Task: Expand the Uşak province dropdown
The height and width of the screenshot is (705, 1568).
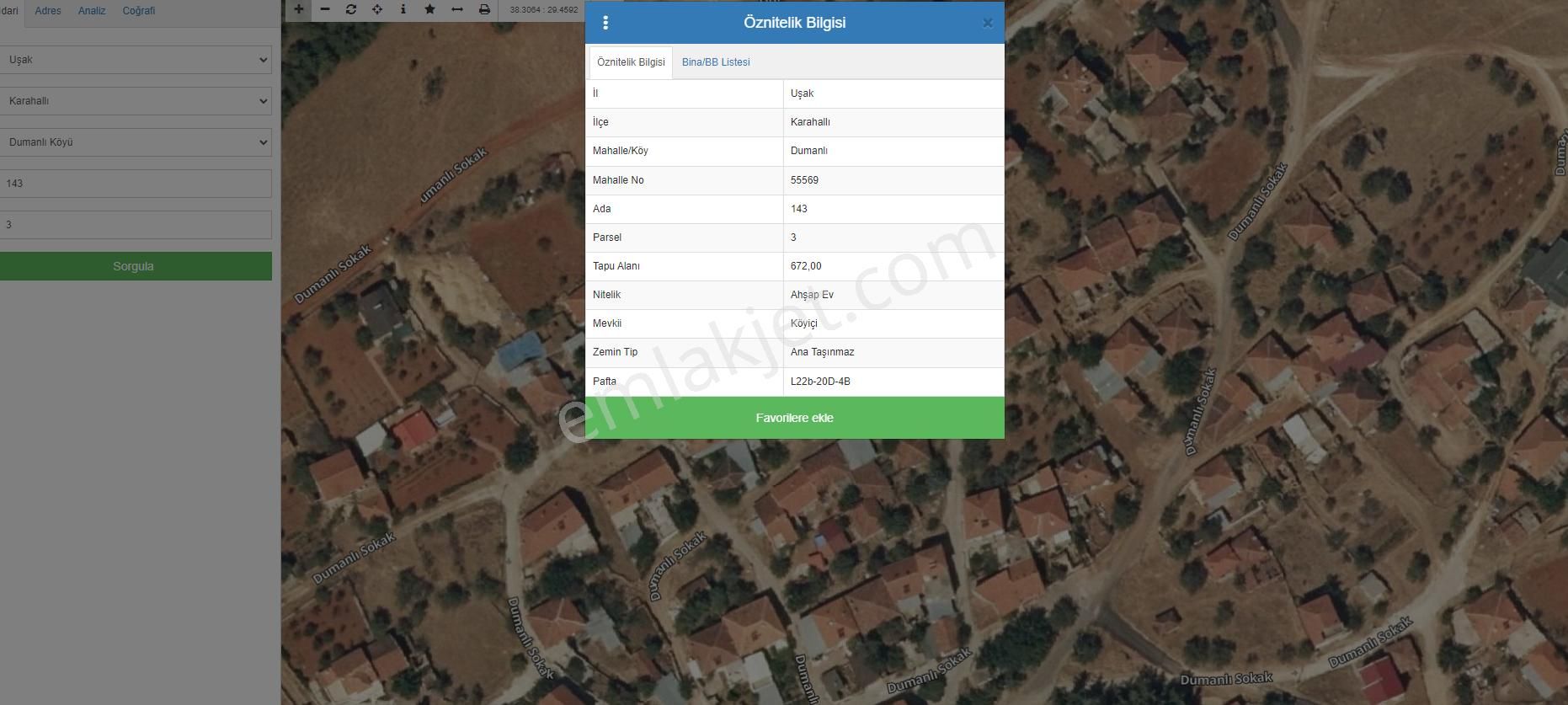Action: [136, 60]
